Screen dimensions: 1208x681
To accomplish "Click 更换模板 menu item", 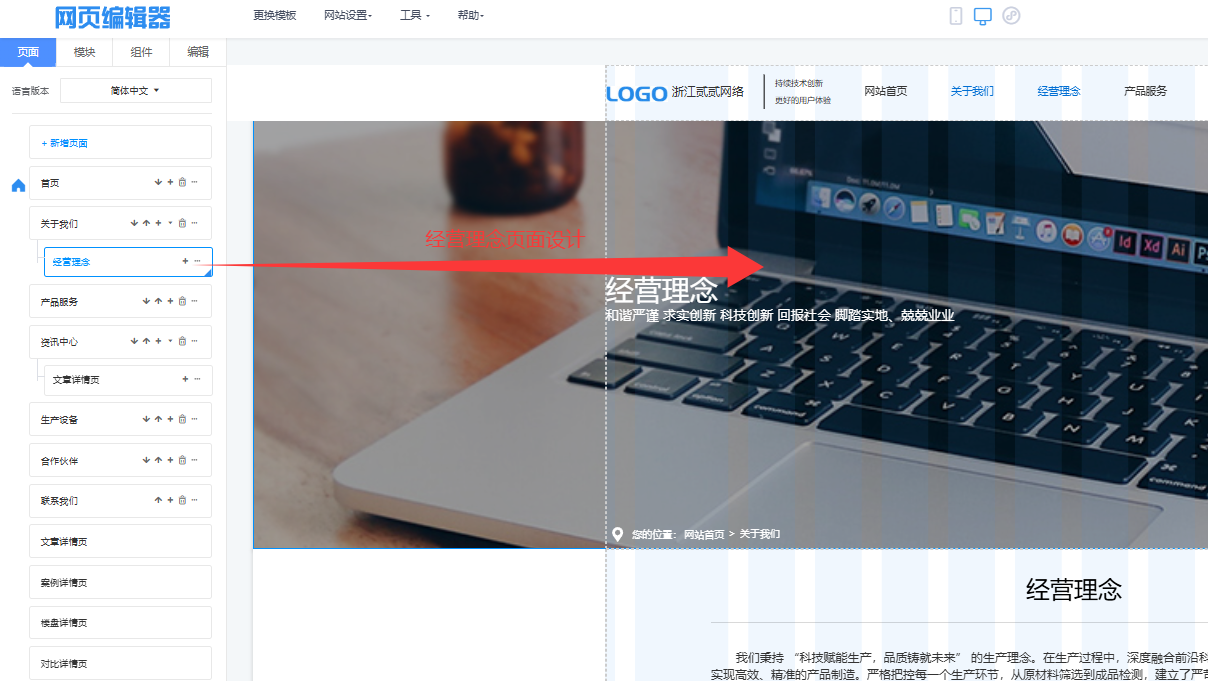I will (275, 16).
